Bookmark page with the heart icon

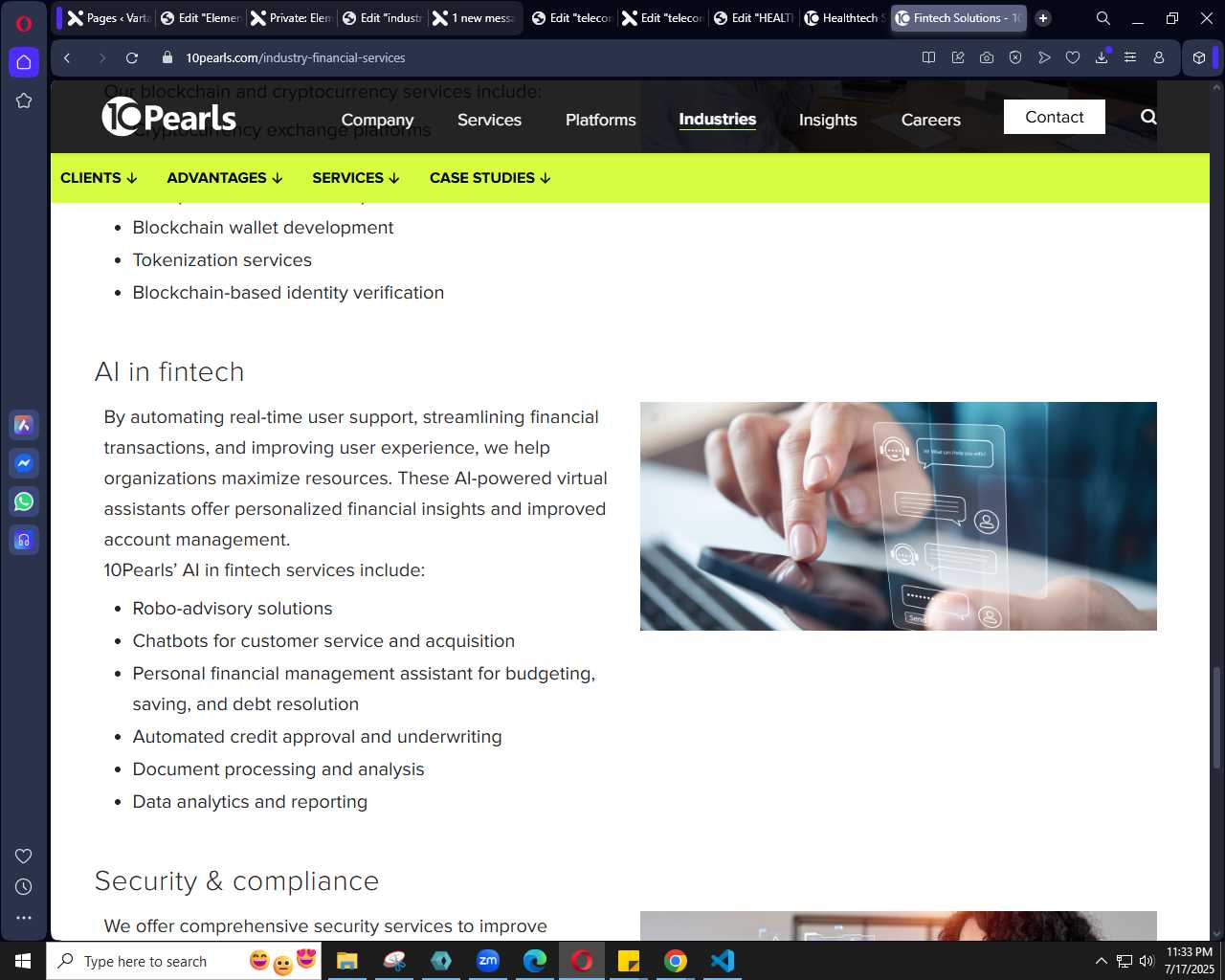[1073, 57]
